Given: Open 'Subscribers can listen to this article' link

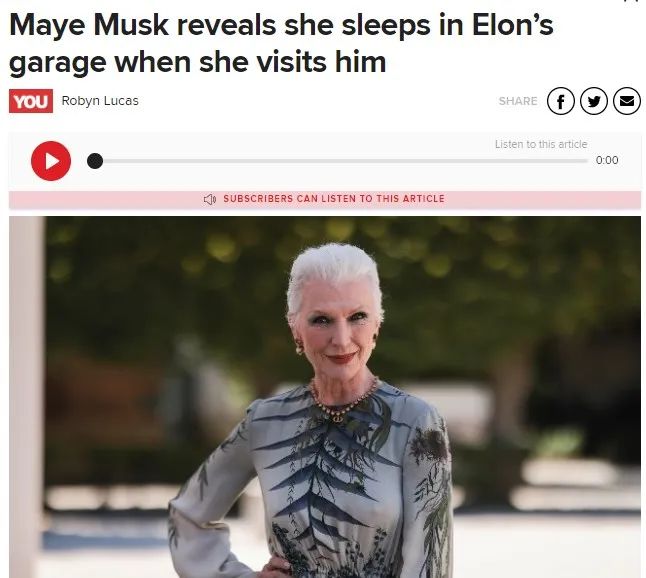Looking at the screenshot, I should coord(334,199).
